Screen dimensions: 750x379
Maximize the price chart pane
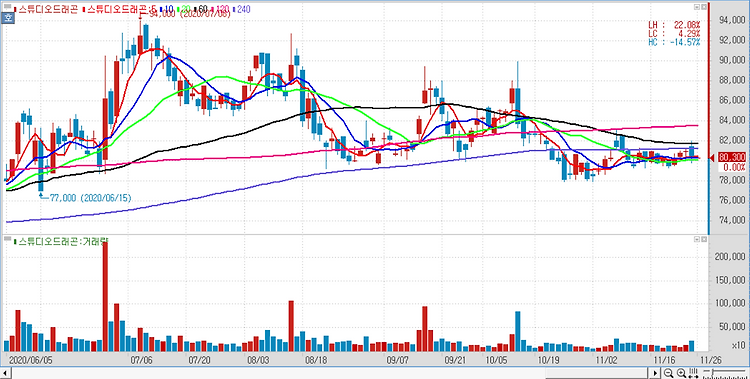coord(696,7)
